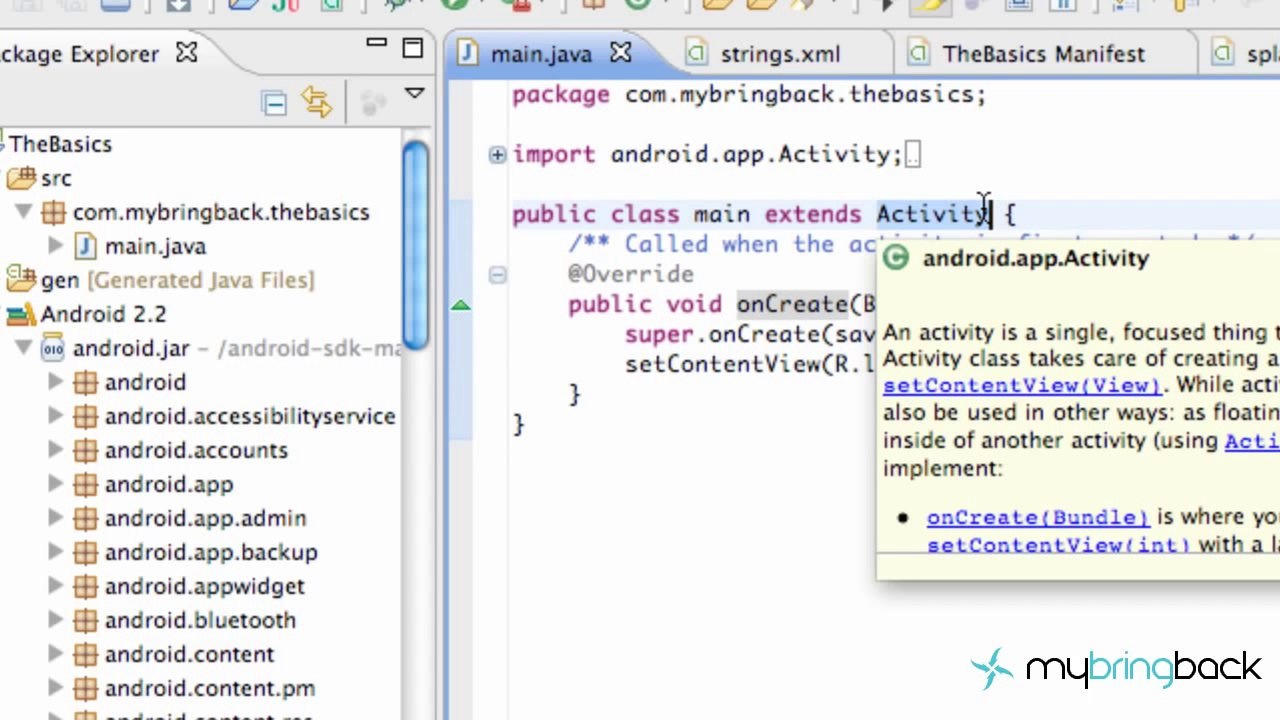Select android.content.pm package label
Screen dimensions: 1280x720
coord(210,688)
